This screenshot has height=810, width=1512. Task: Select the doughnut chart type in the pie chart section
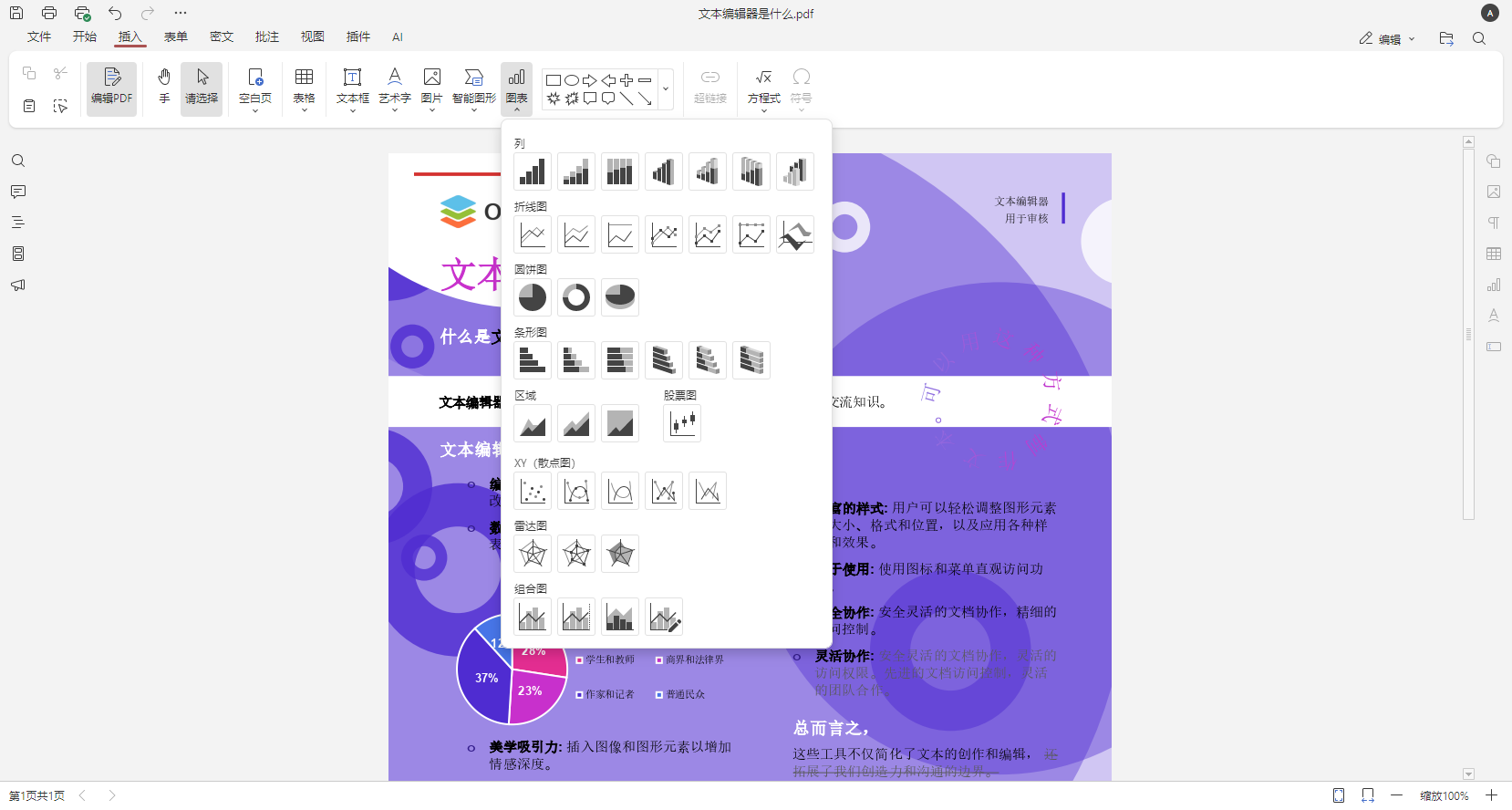576,297
